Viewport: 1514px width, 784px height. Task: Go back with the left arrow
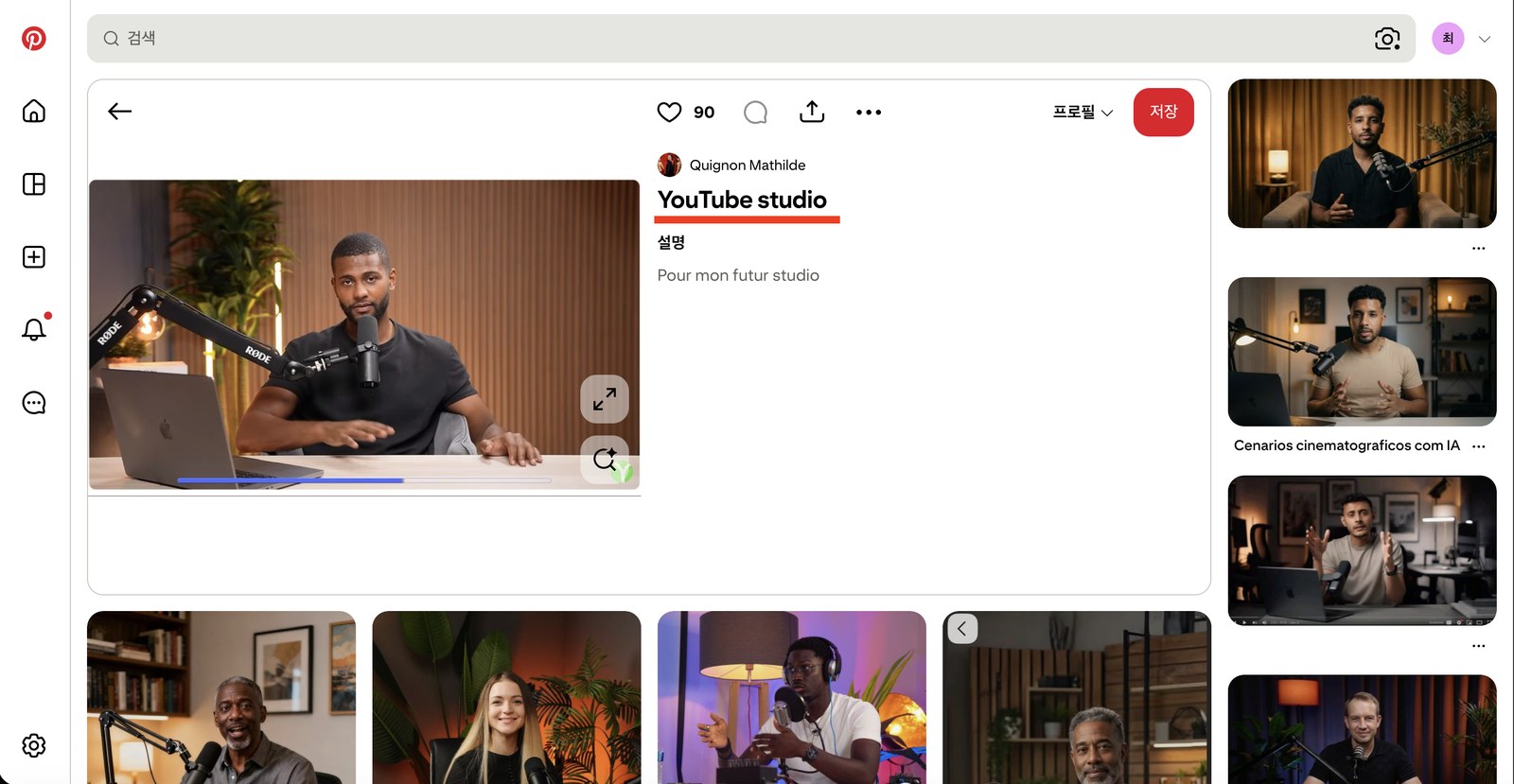point(119,112)
